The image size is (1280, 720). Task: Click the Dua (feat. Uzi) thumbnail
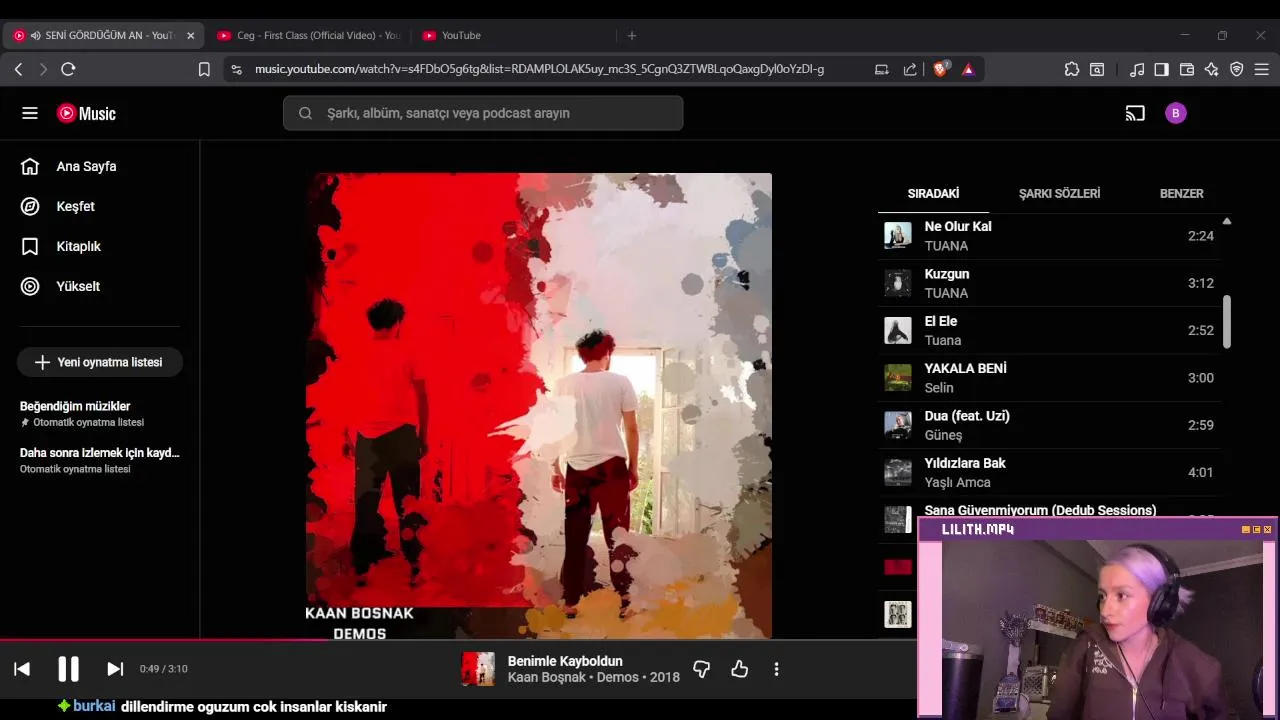pyautogui.click(x=898, y=425)
